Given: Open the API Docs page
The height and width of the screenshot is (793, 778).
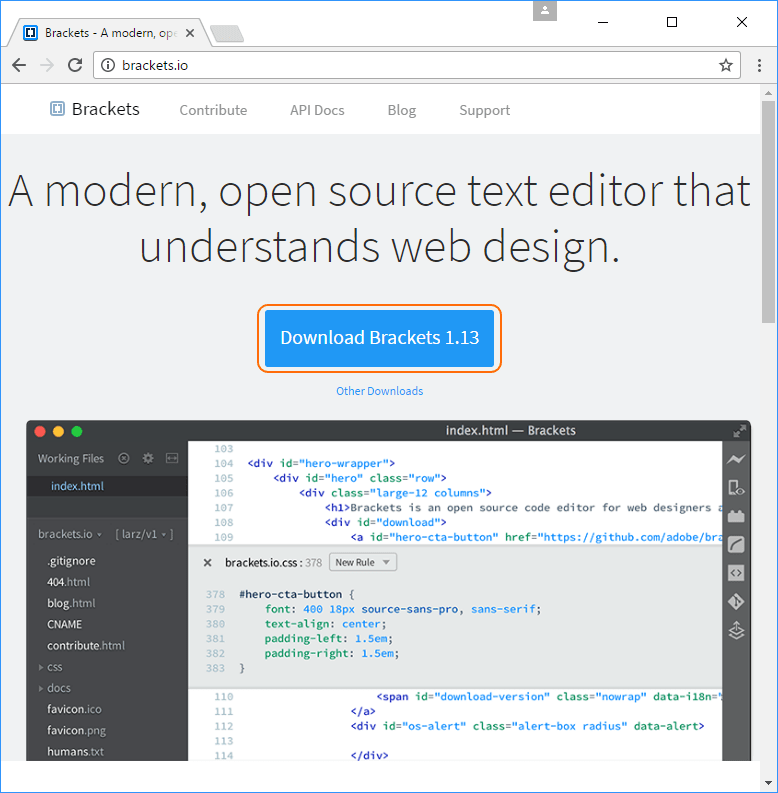Looking at the screenshot, I should 317,110.
